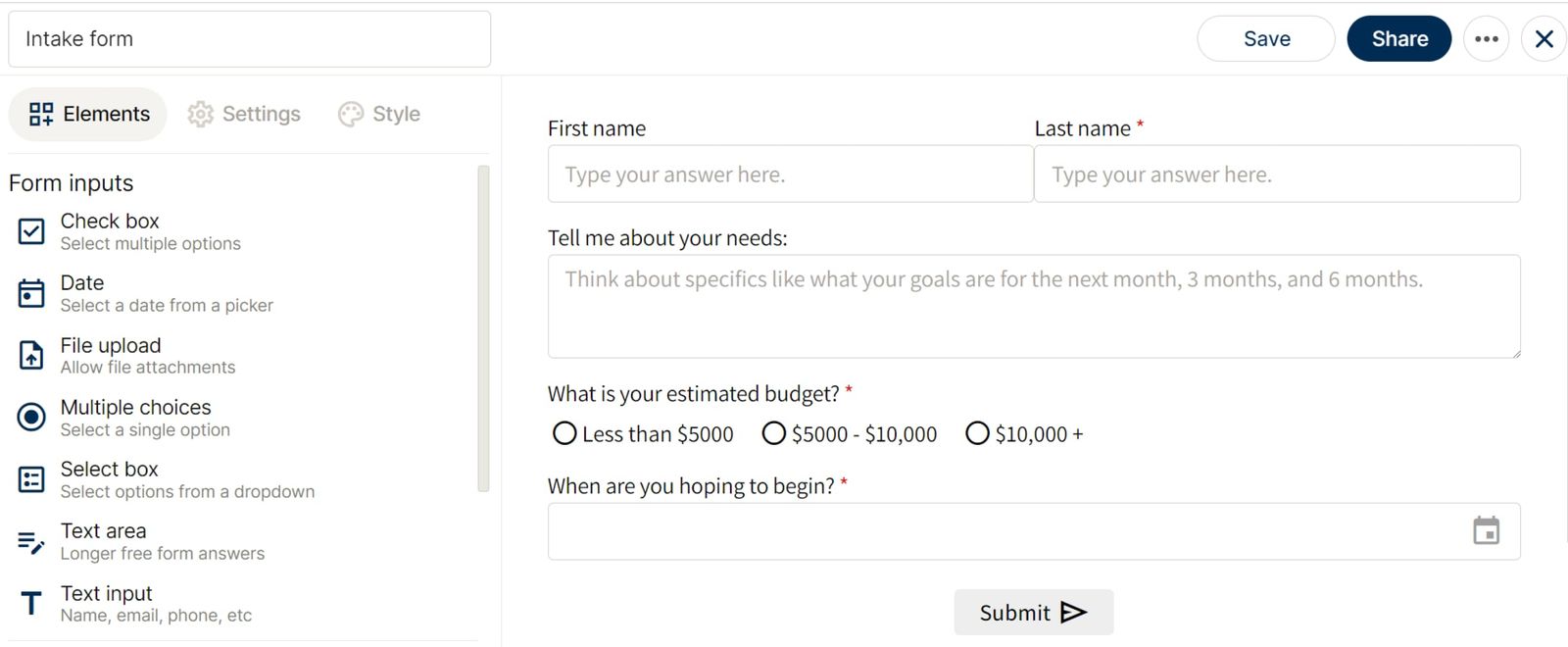Open the When are you hoping to begin date field

click(x=1000, y=531)
